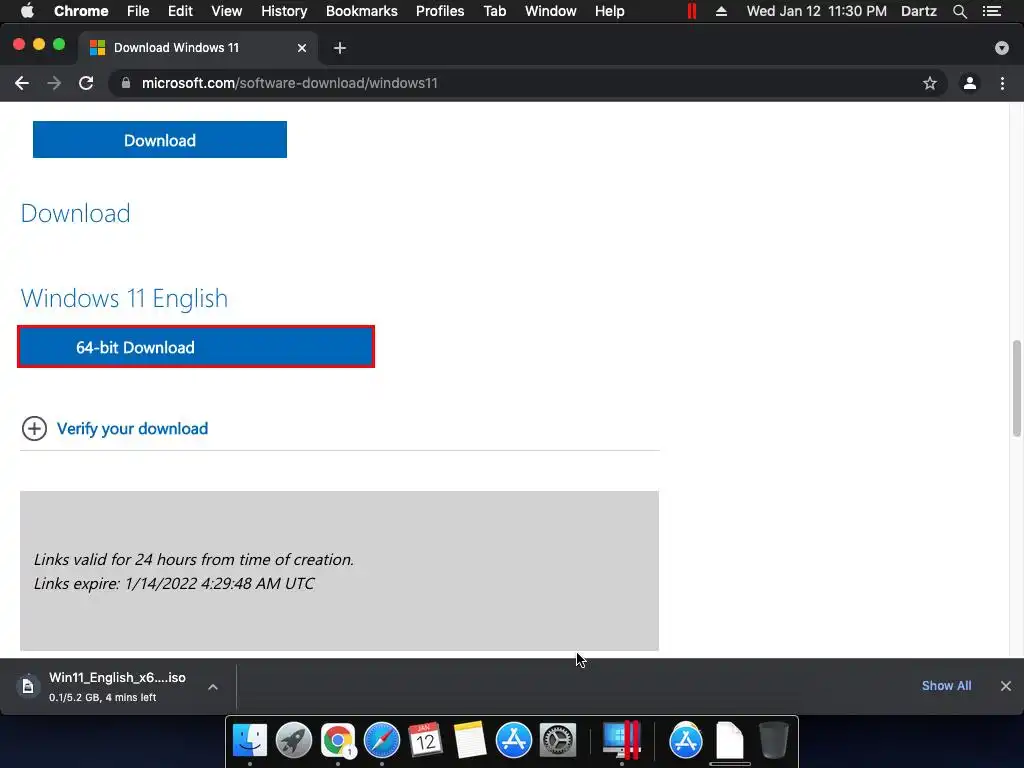Screen dimensions: 1024x768
Task: Go back to the previous page
Action: (x=22, y=83)
